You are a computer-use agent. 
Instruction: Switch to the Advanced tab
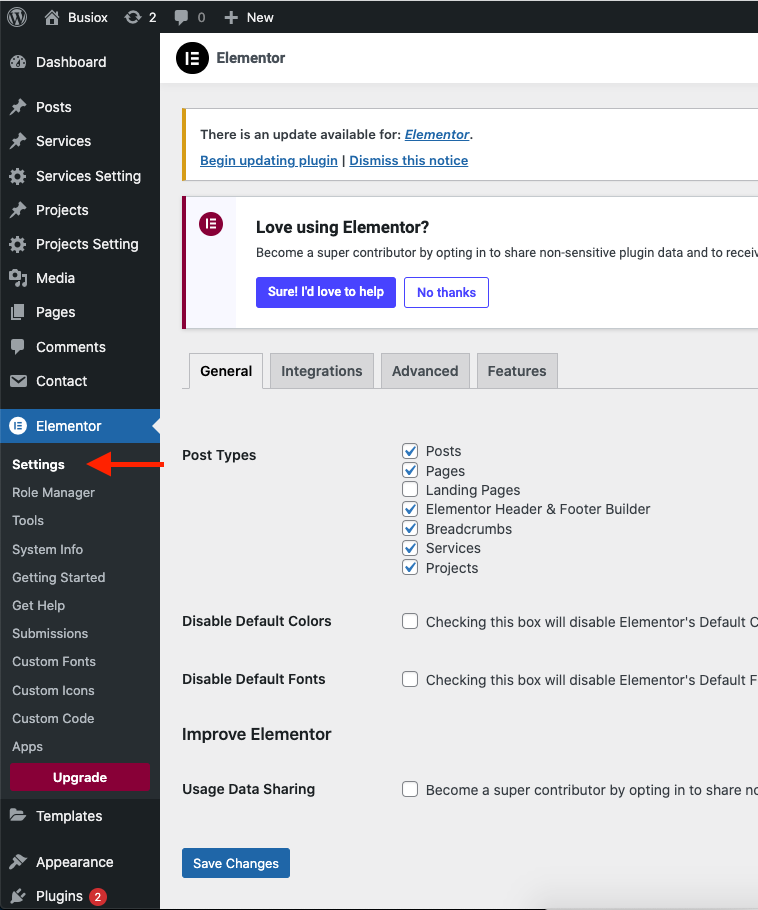click(424, 371)
